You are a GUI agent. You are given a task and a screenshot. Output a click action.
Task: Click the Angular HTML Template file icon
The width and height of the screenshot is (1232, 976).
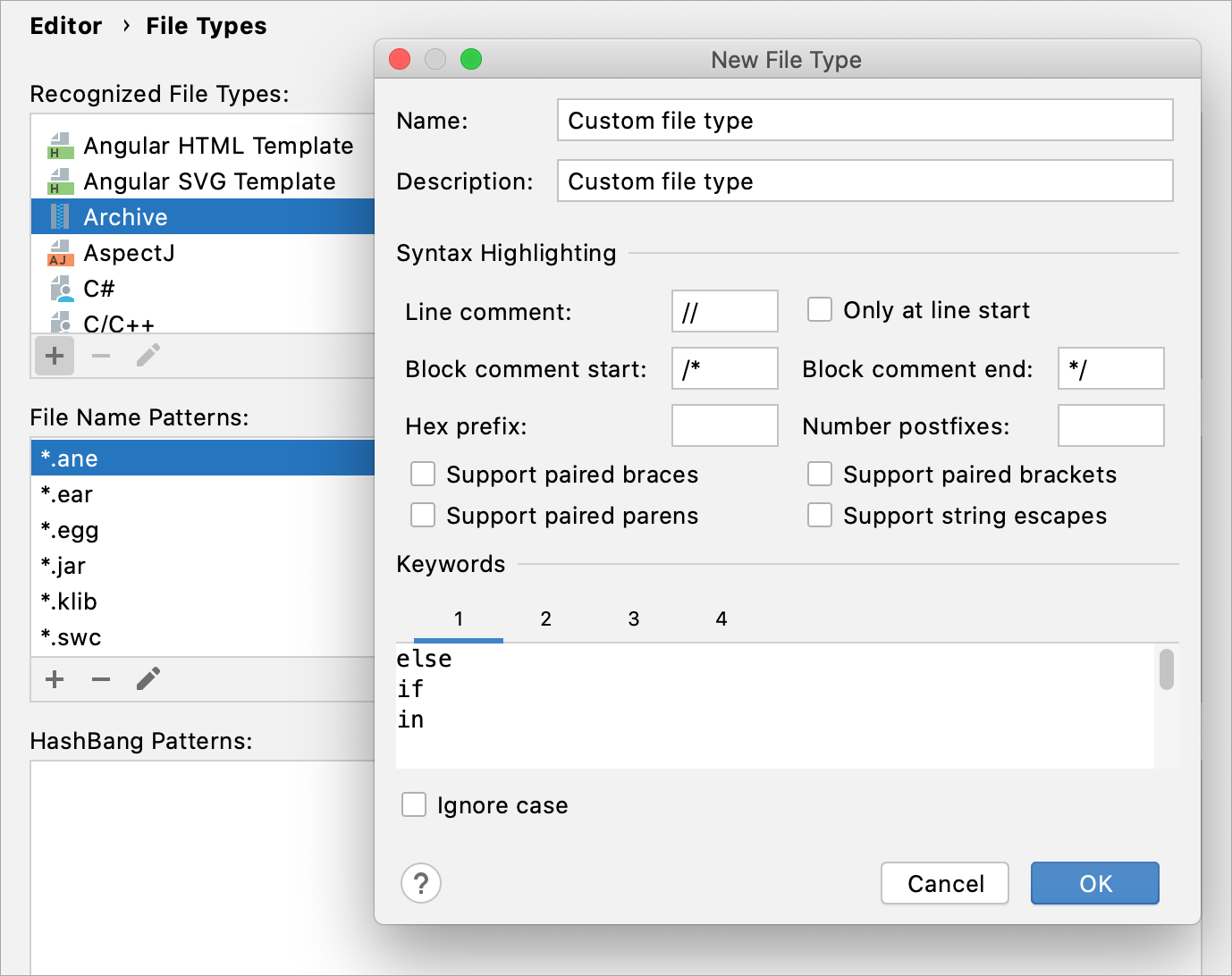[x=60, y=146]
